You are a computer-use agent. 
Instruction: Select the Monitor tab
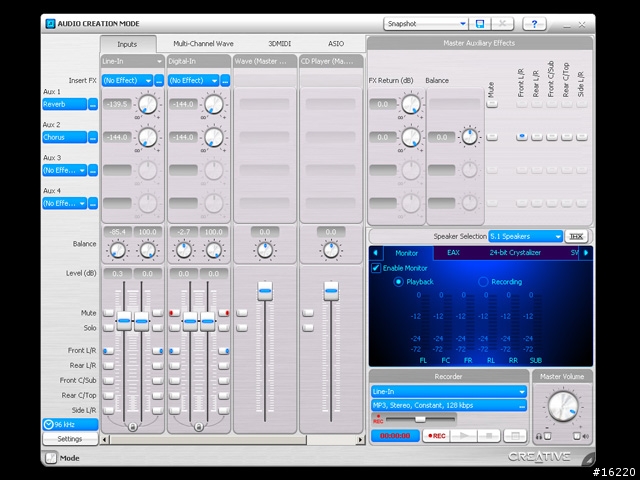pos(407,253)
